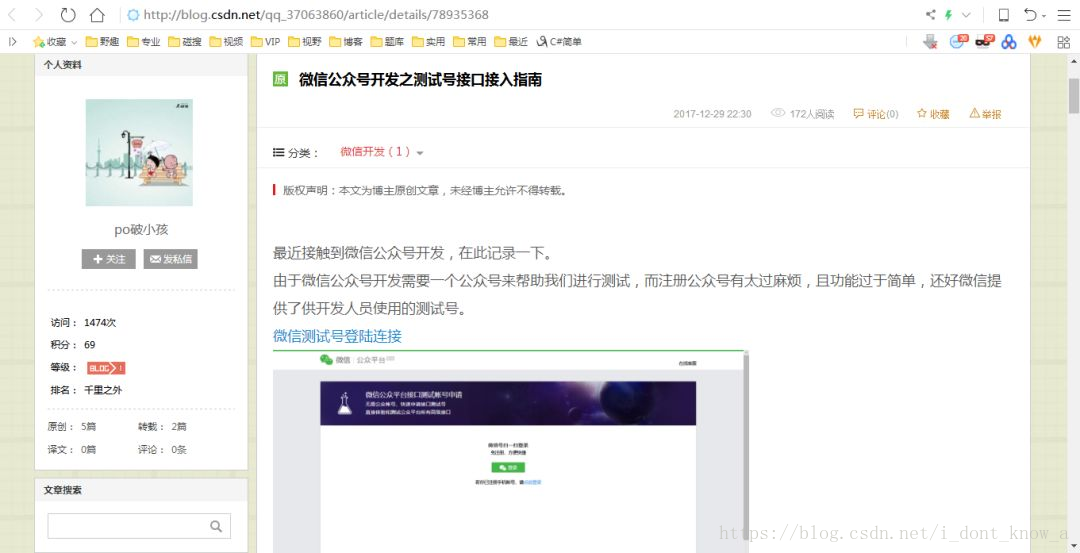Open the 野趣 bookmark folder
Viewport: 1080px width, 553px height.
(x=102, y=41)
